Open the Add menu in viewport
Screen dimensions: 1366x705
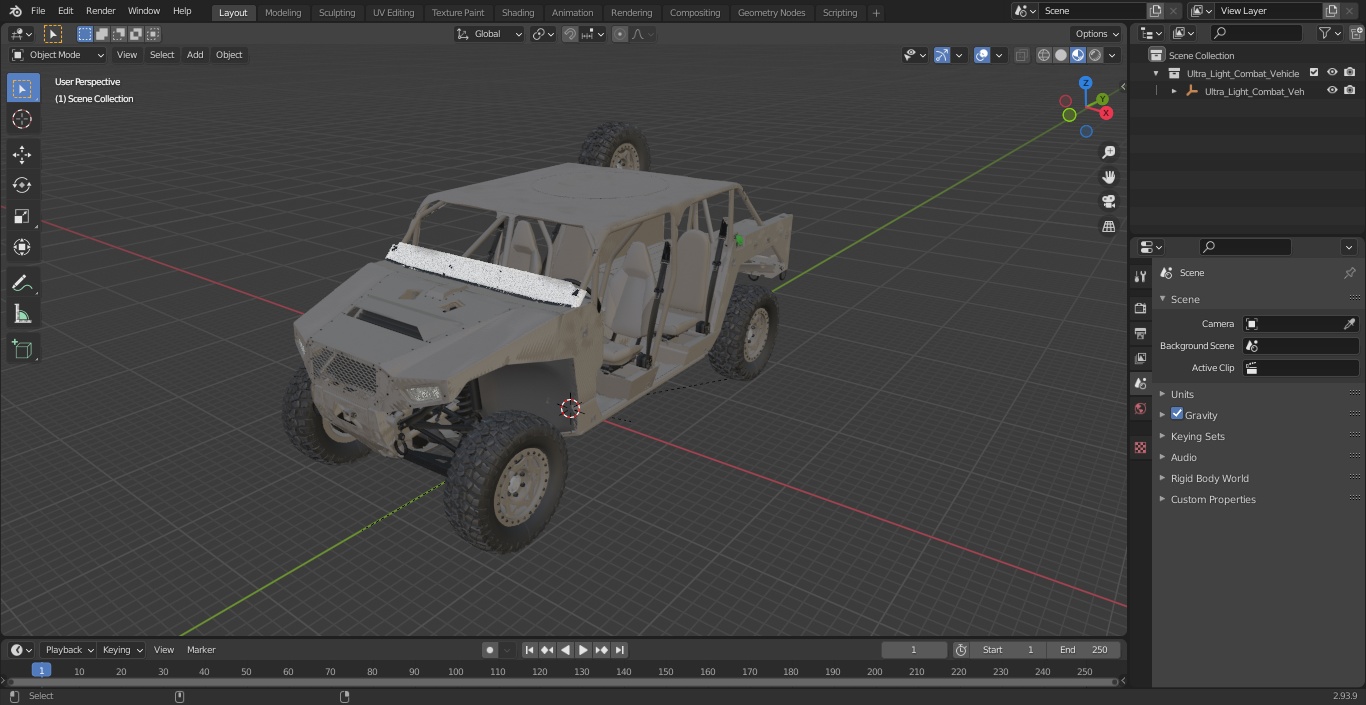195,55
